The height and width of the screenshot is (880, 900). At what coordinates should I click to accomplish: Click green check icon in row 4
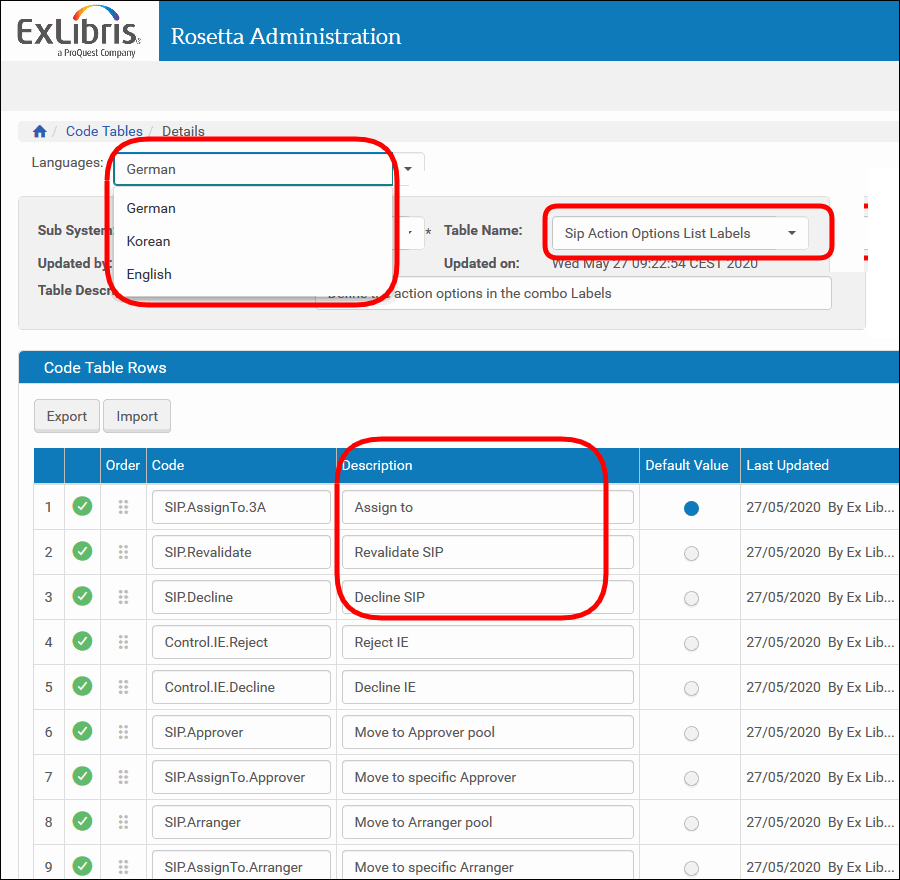82,642
